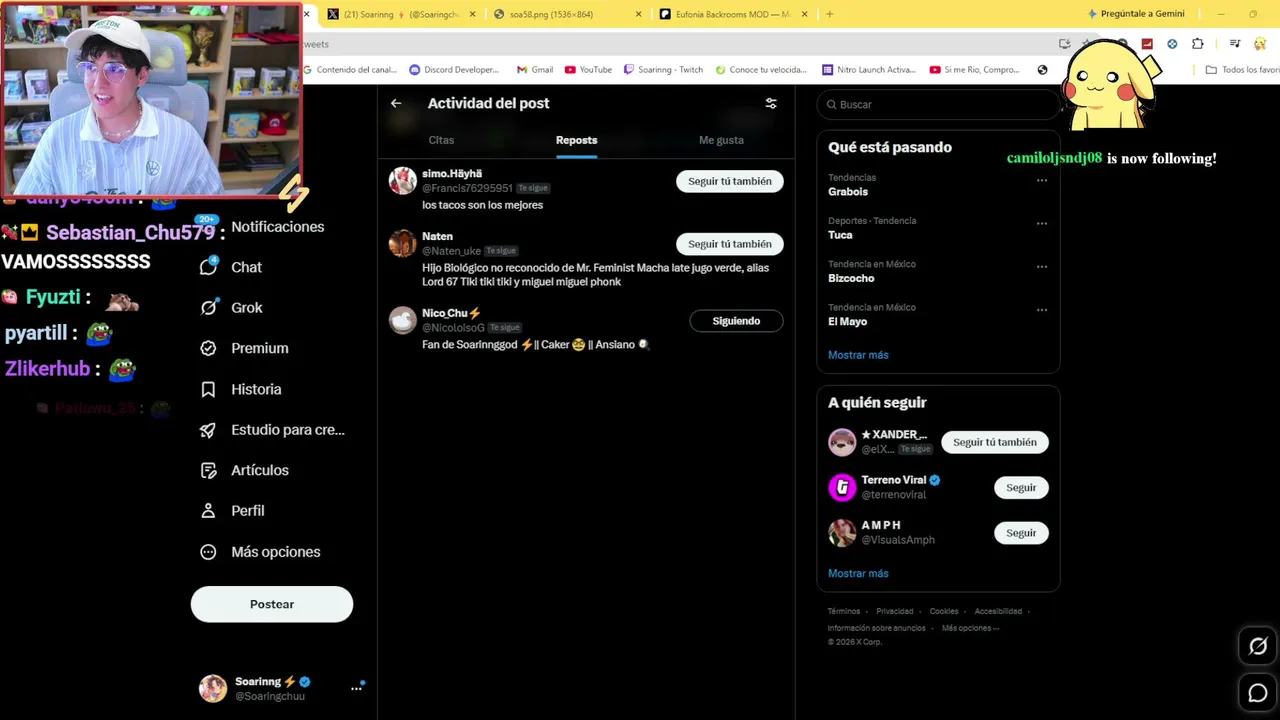
Task: Follow A M P H with the Seguir button
Action: point(1021,533)
